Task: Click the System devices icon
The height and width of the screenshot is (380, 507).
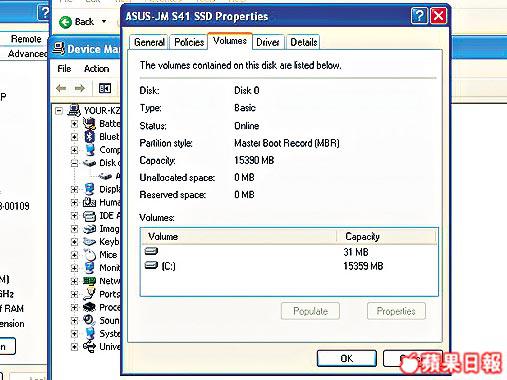Action: click(89, 333)
